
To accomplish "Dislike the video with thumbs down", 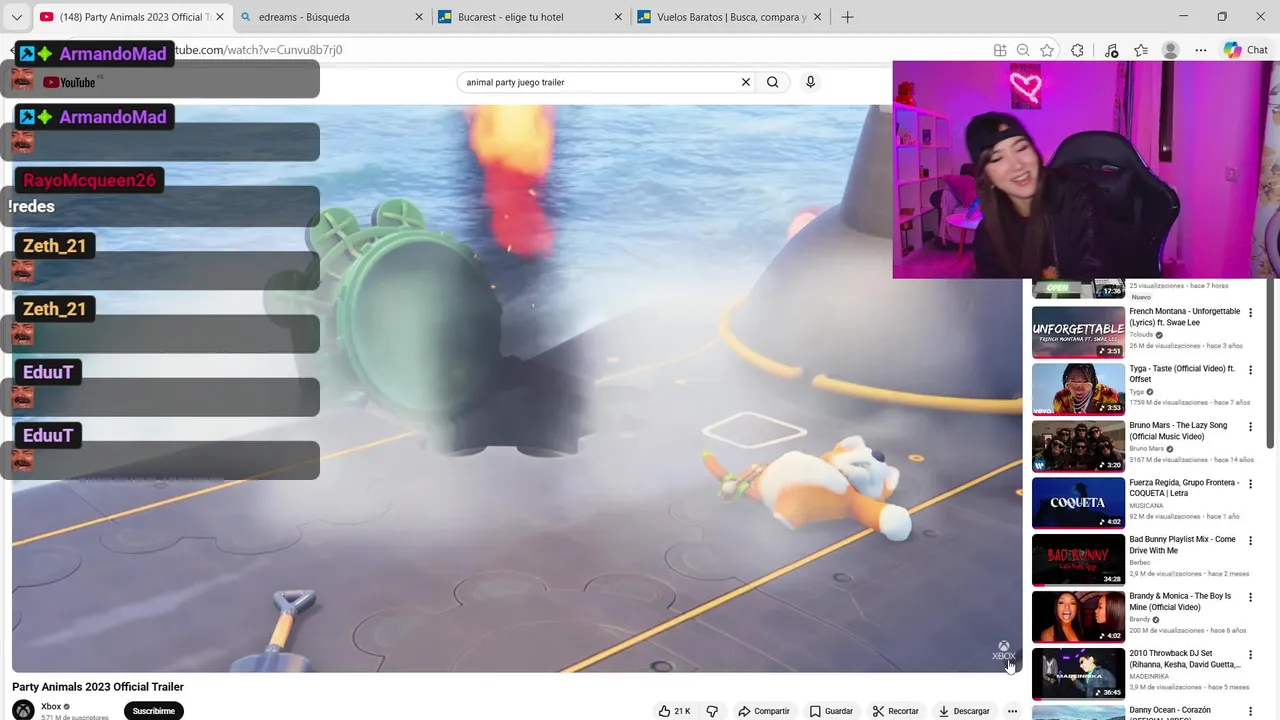I will coord(712,711).
